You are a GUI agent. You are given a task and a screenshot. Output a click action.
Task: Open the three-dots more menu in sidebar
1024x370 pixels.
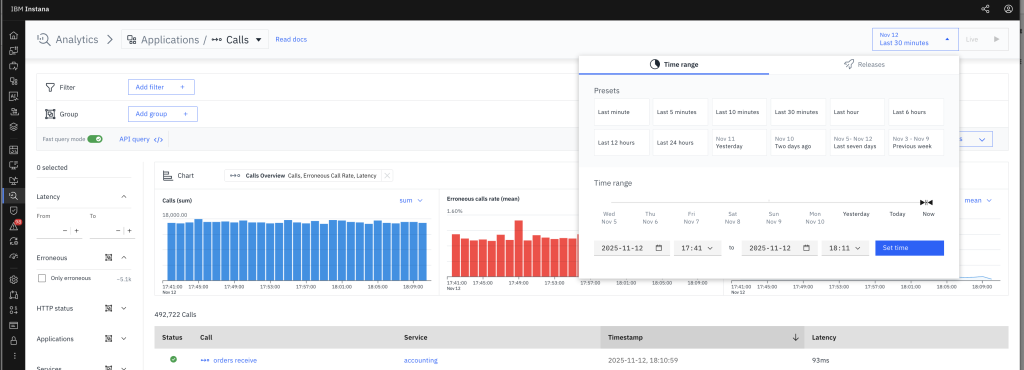(x=13, y=356)
